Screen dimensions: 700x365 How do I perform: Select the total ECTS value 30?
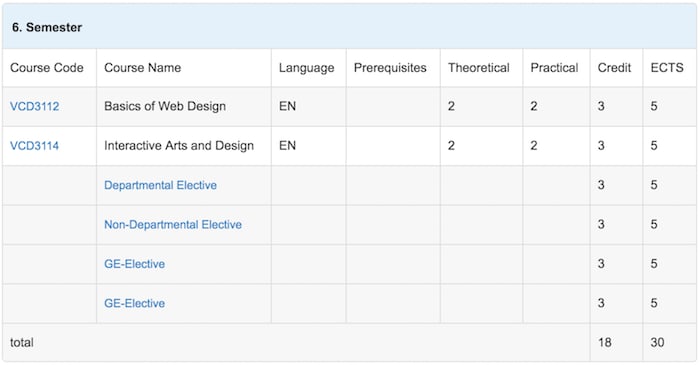(x=657, y=342)
